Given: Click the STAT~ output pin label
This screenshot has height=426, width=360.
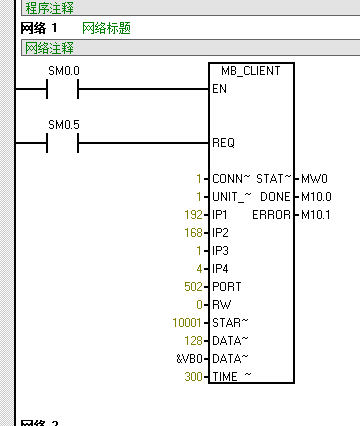Looking at the screenshot, I should point(274,179).
